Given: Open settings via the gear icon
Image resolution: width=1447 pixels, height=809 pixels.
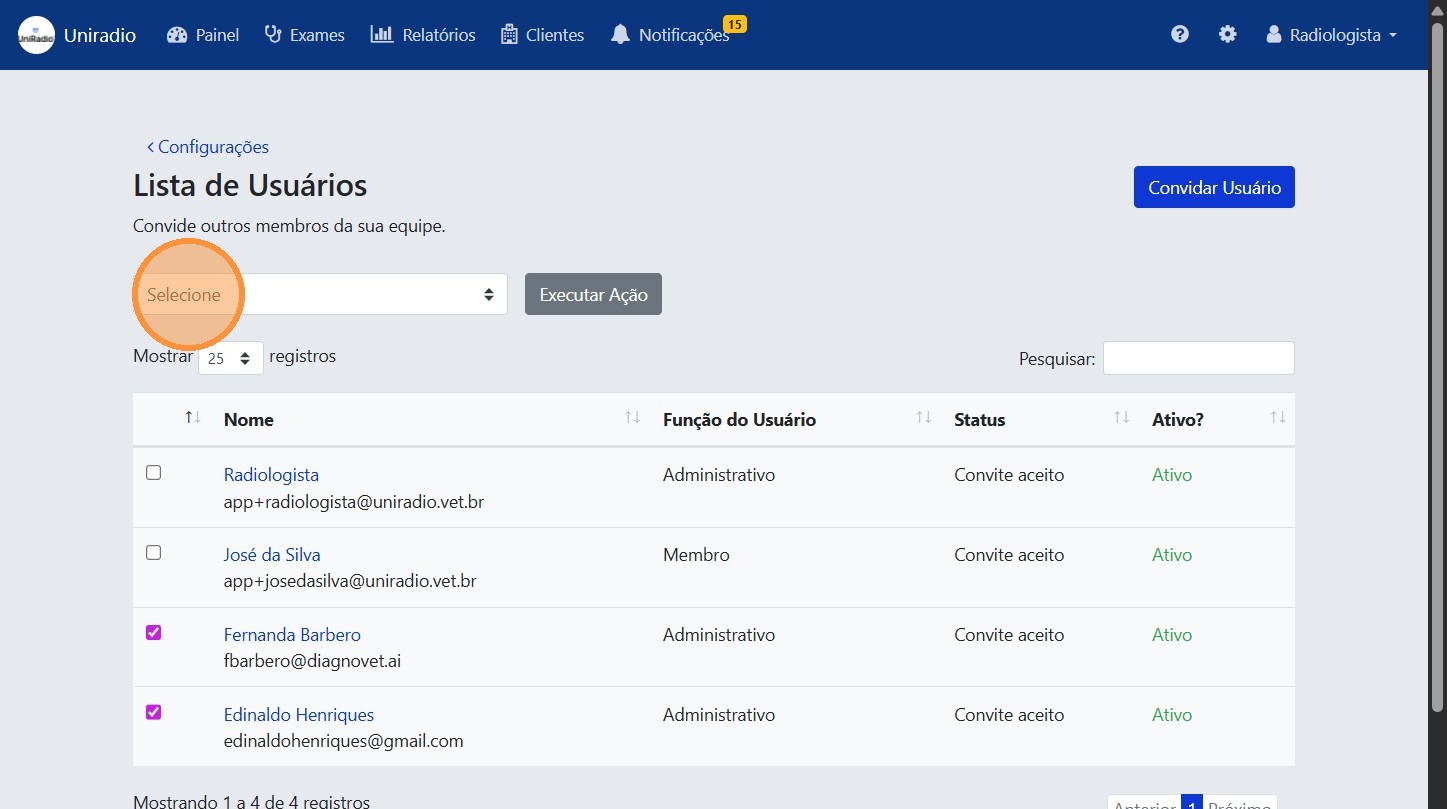Looking at the screenshot, I should (x=1228, y=34).
